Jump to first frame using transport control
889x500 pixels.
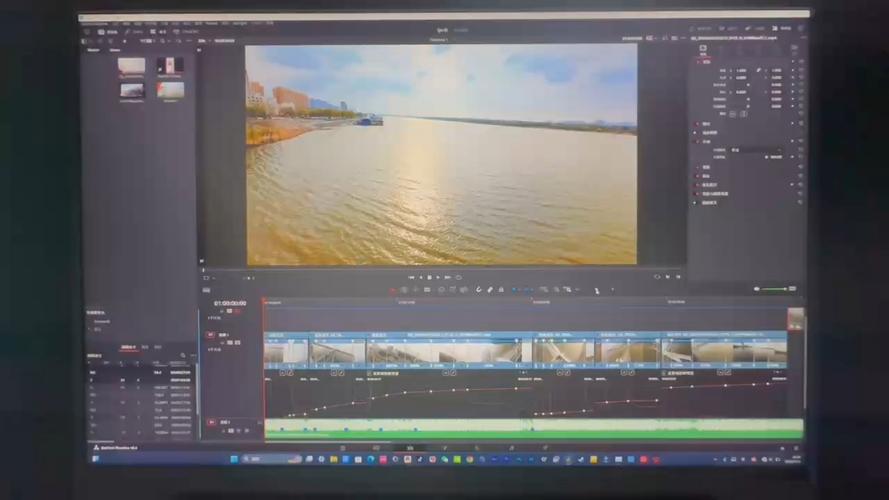point(411,277)
